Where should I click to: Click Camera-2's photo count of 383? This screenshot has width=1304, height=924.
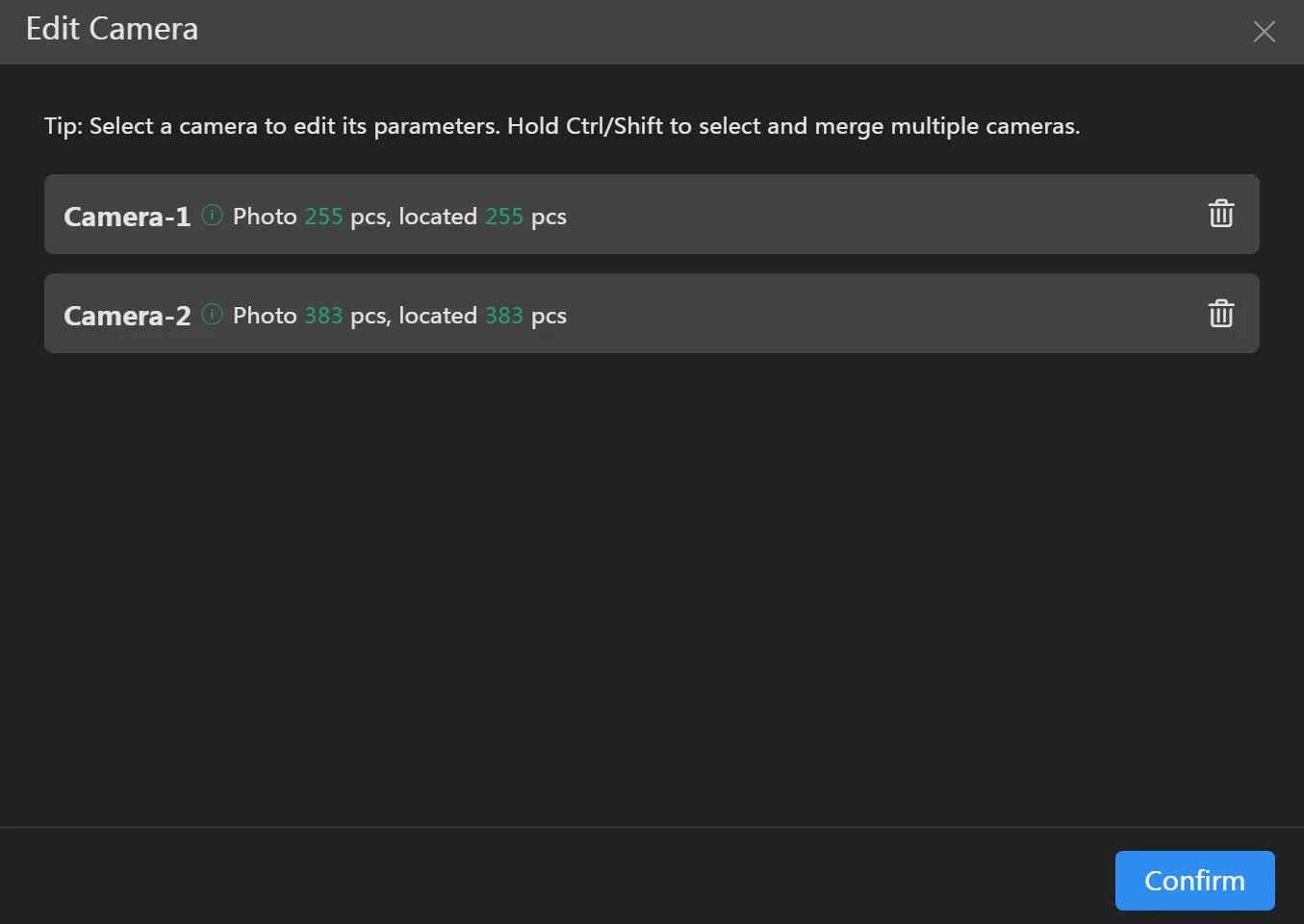[x=323, y=316]
